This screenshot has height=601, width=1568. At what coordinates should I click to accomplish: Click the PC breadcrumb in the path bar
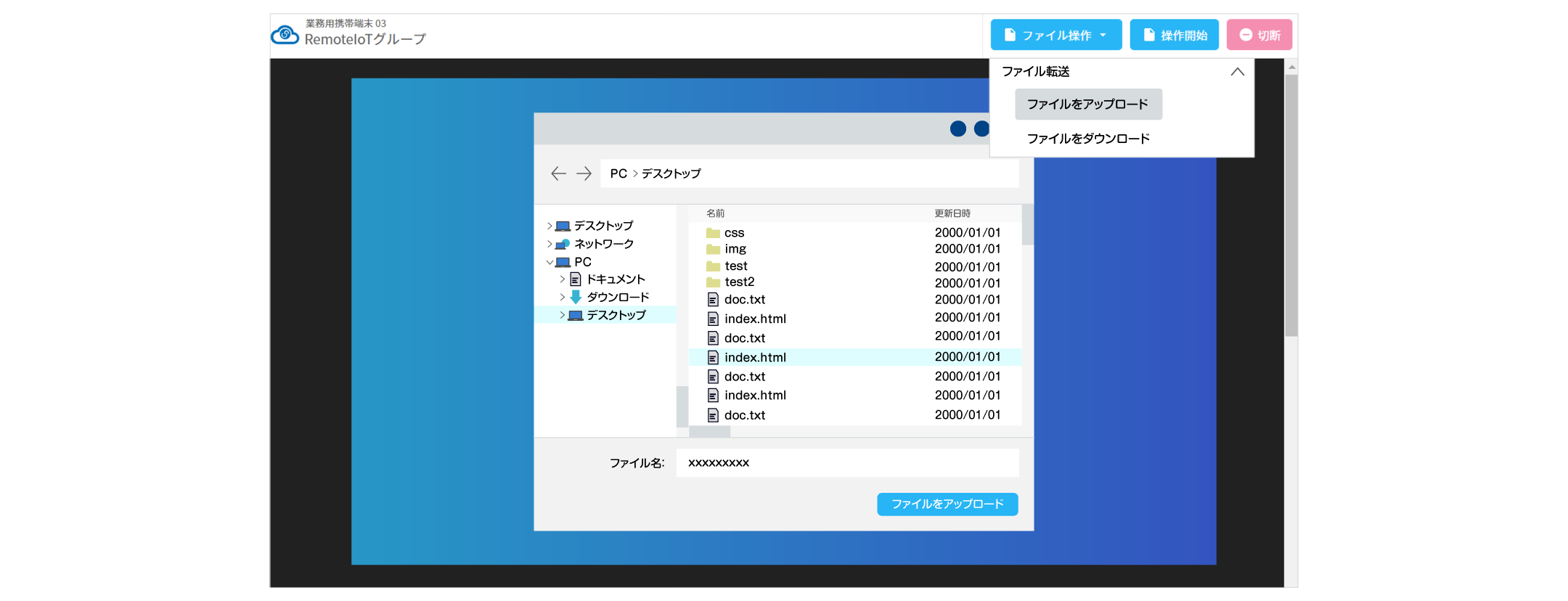point(618,173)
